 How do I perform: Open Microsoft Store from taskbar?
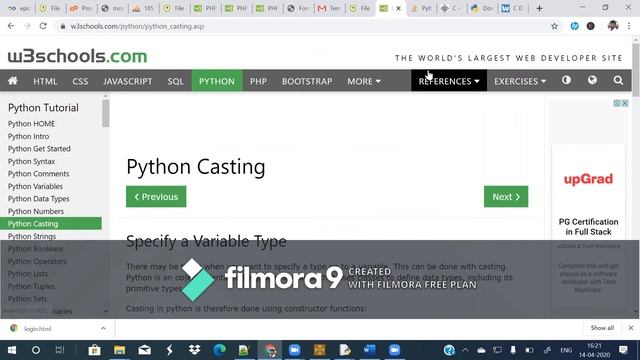pyautogui.click(x=94, y=350)
